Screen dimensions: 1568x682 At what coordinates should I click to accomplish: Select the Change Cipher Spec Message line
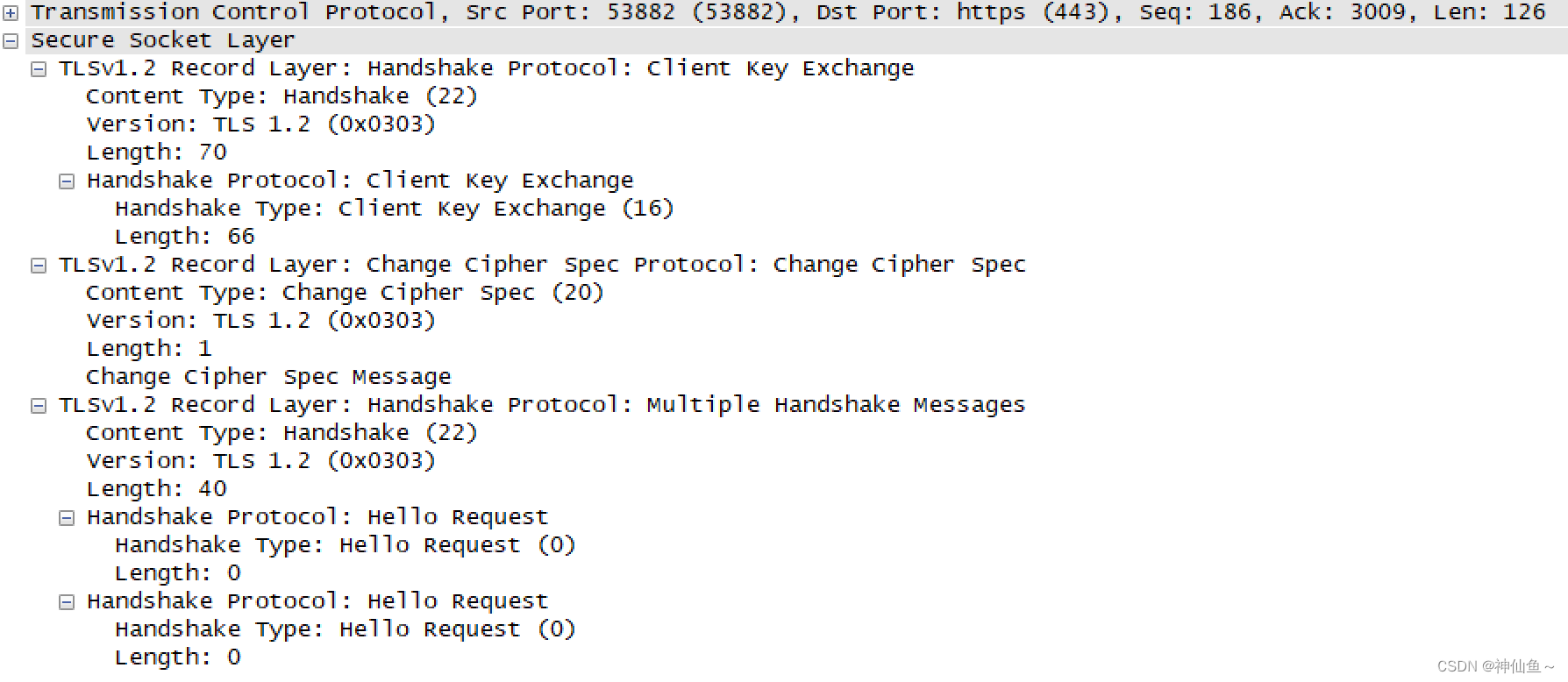(268, 376)
